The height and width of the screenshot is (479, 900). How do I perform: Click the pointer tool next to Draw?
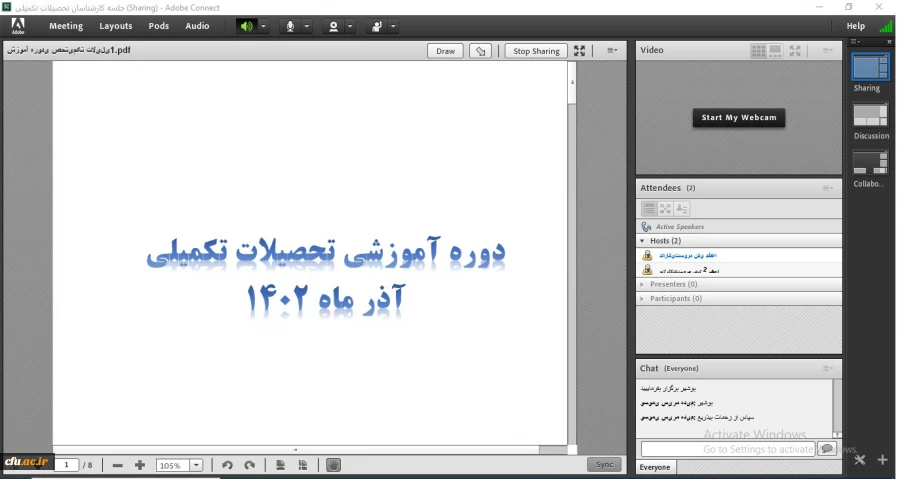(481, 51)
